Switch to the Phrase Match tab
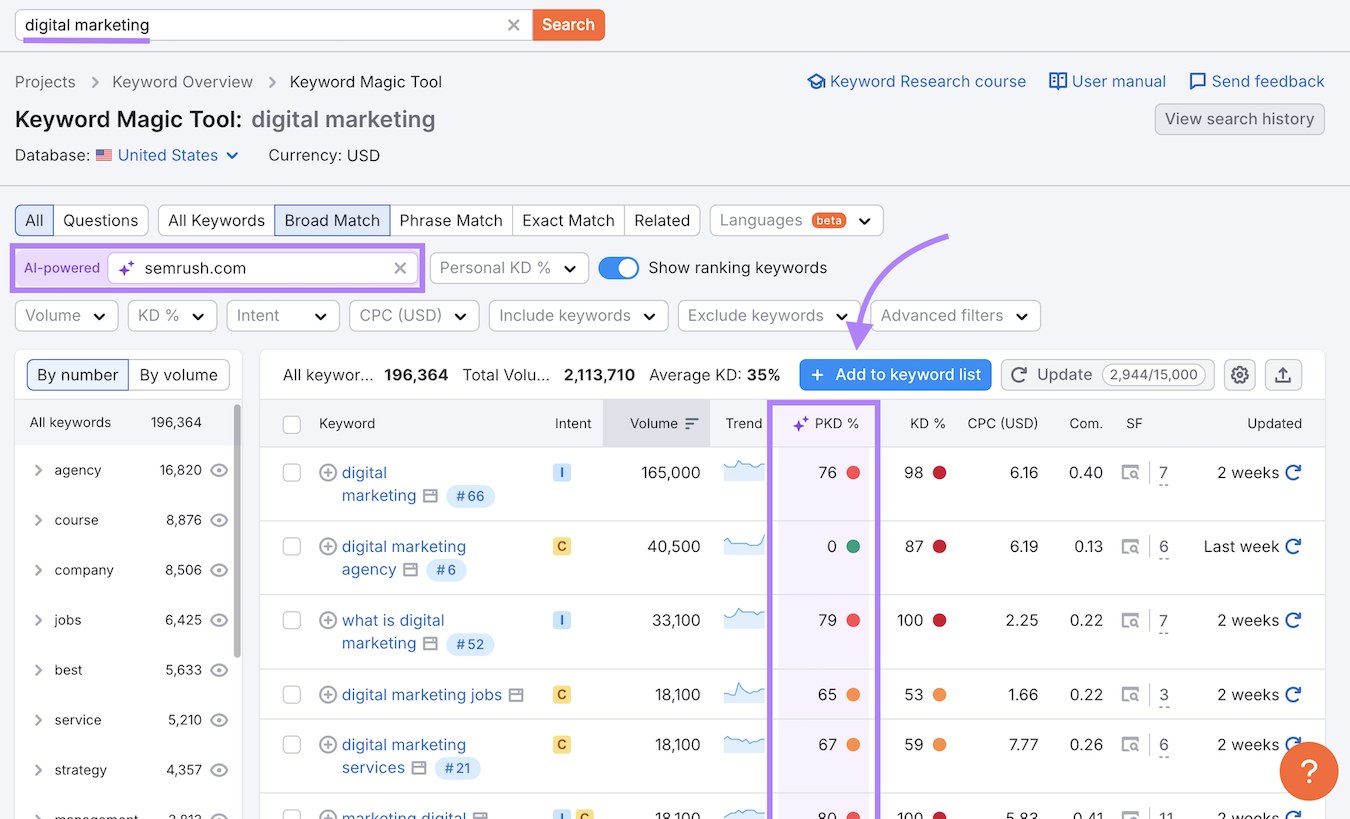 [451, 220]
